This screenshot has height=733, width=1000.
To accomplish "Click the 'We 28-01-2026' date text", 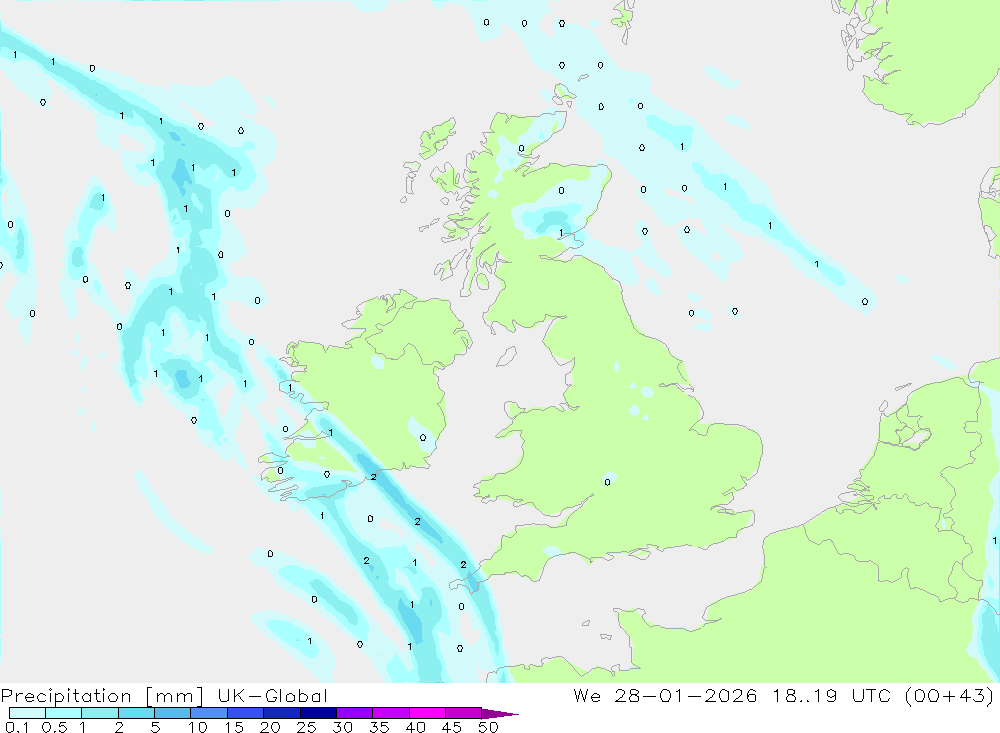I will point(665,696).
